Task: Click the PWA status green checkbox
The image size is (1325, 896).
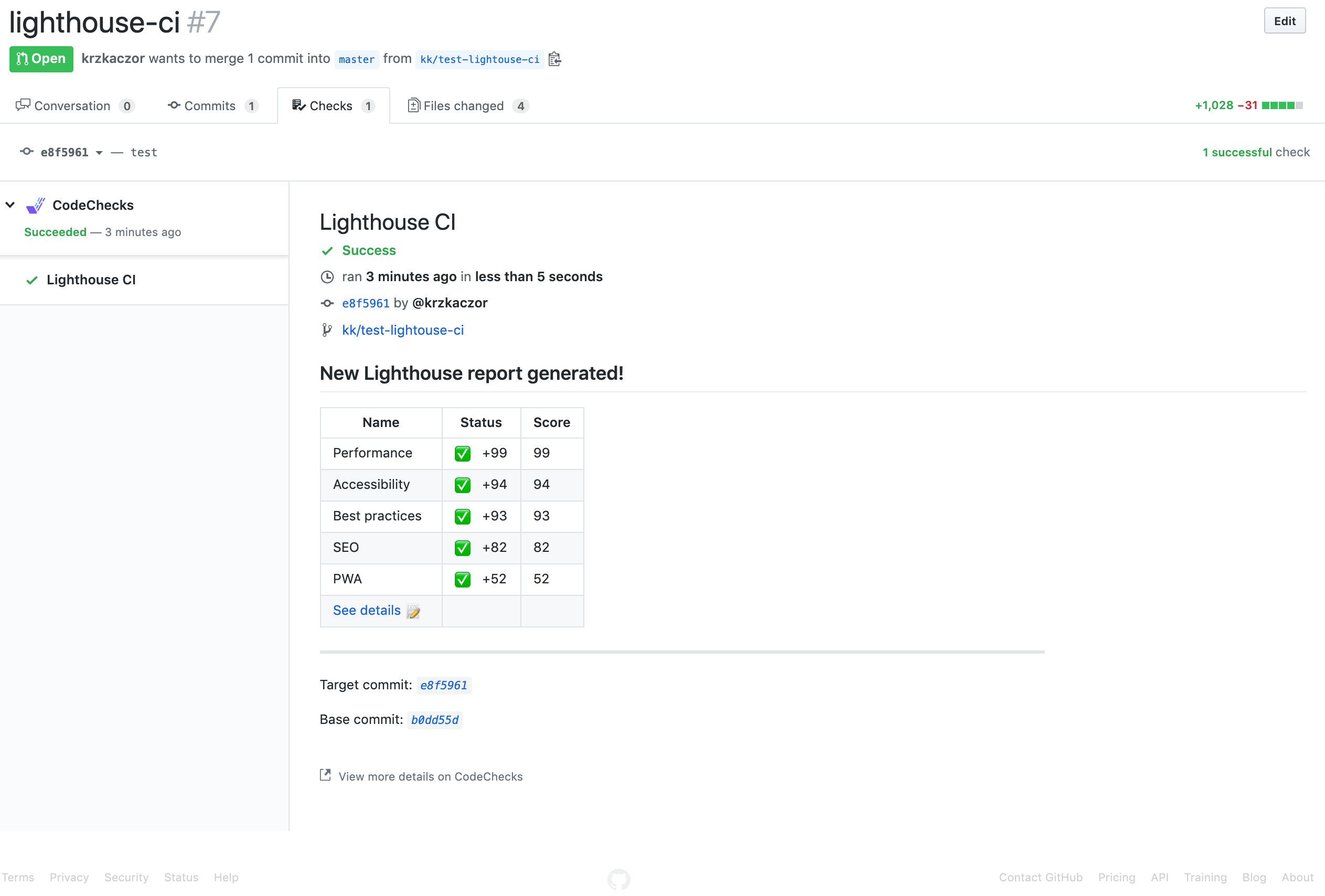Action: [x=462, y=580]
